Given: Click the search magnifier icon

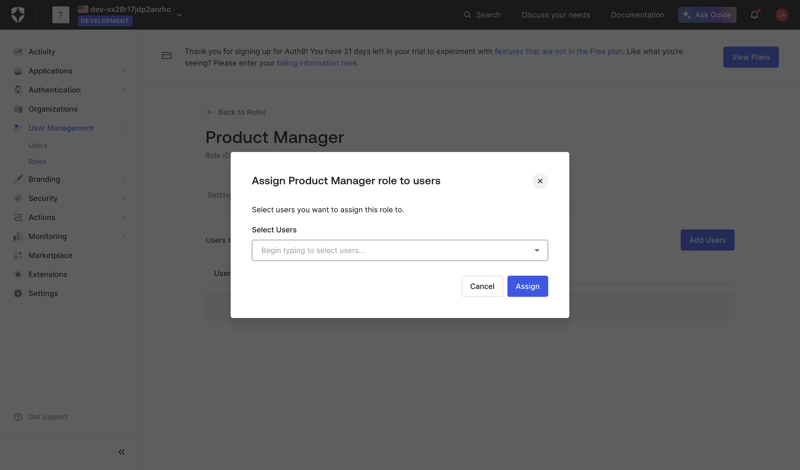Looking at the screenshot, I should tap(467, 15).
